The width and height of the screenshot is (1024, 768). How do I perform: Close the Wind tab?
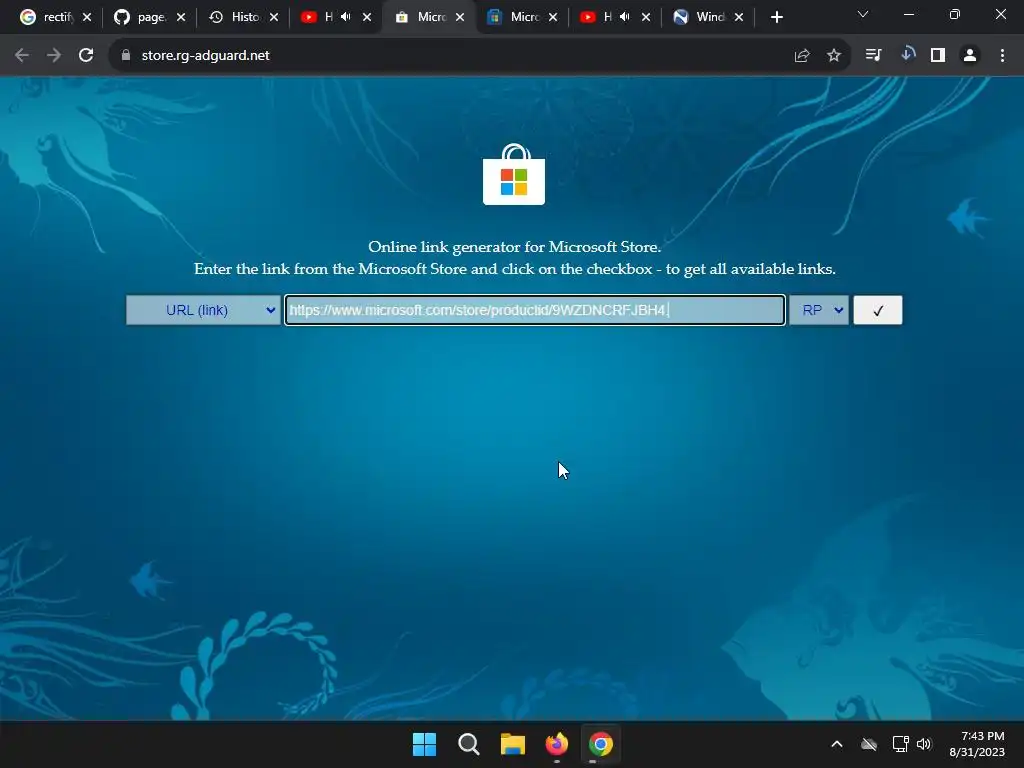(739, 17)
